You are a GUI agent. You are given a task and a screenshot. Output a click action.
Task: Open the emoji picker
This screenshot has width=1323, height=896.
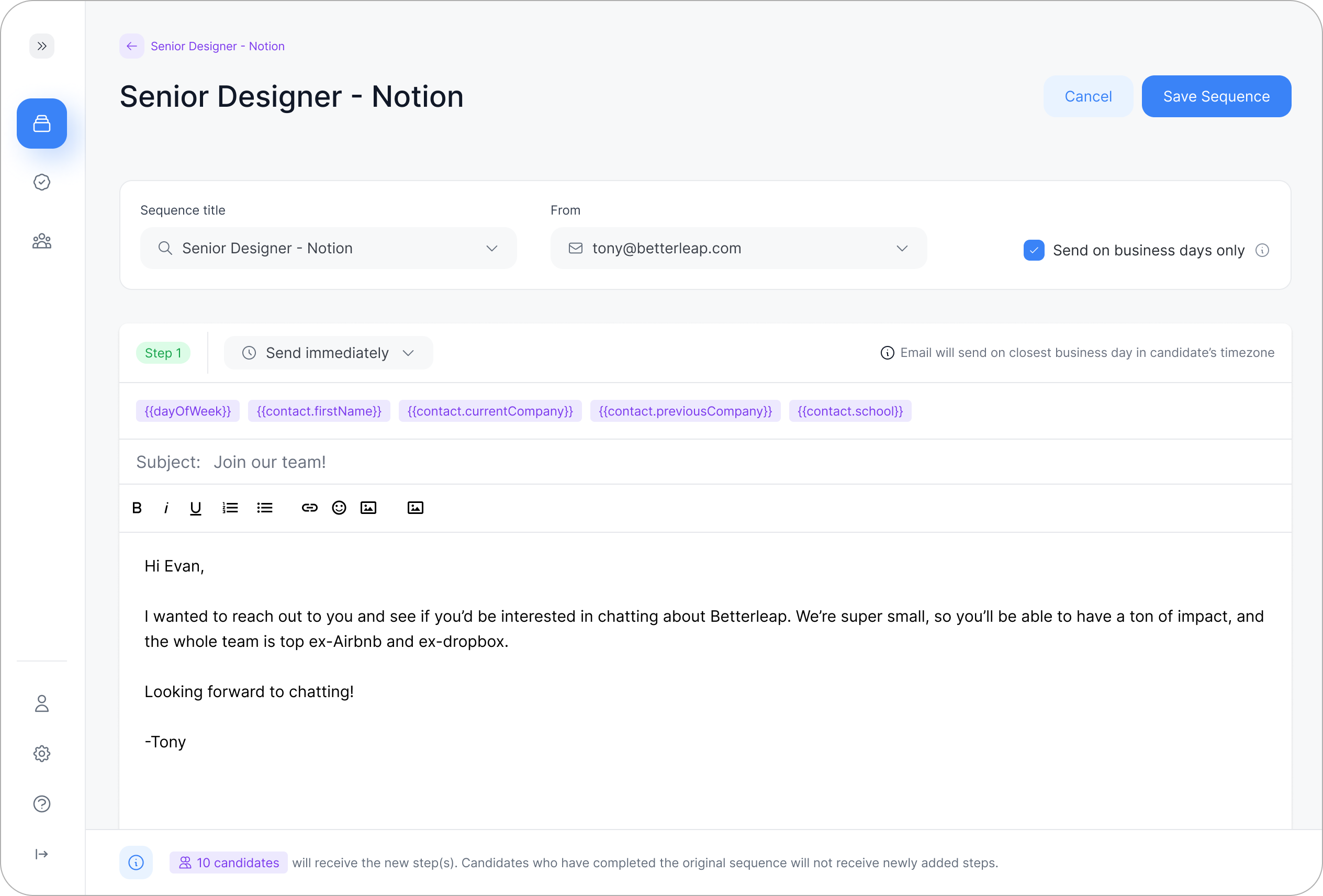339,508
